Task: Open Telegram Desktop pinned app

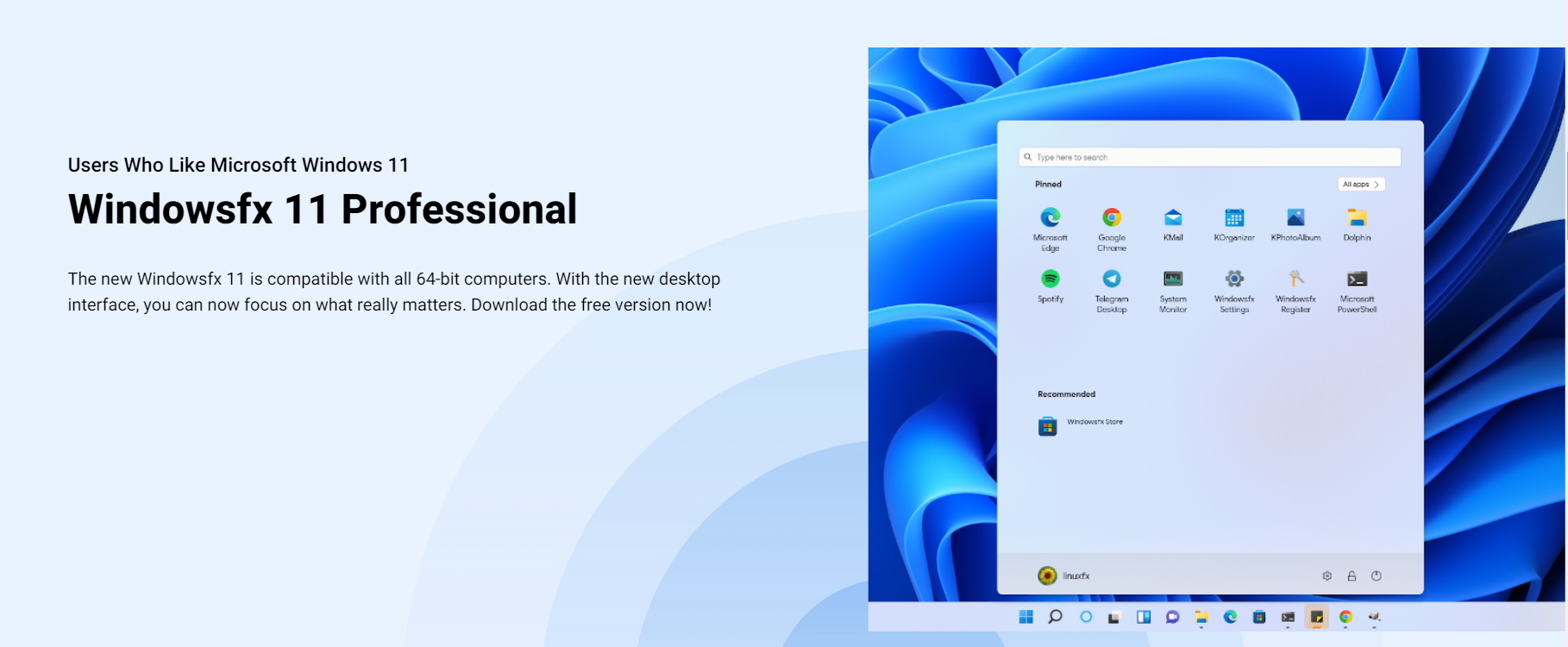Action: point(1112,279)
